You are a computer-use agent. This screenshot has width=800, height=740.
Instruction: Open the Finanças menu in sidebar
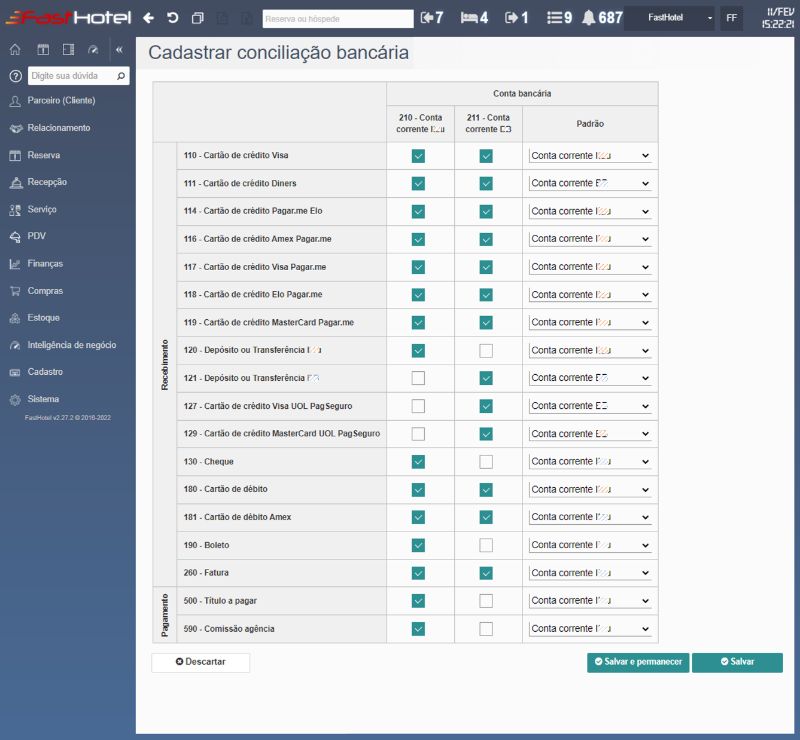[45, 264]
